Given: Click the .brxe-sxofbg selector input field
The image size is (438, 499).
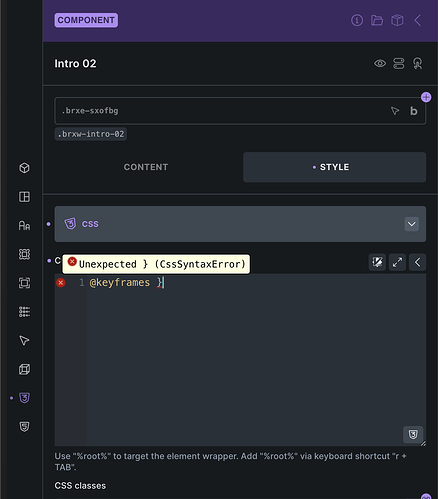Looking at the screenshot, I should (x=240, y=111).
